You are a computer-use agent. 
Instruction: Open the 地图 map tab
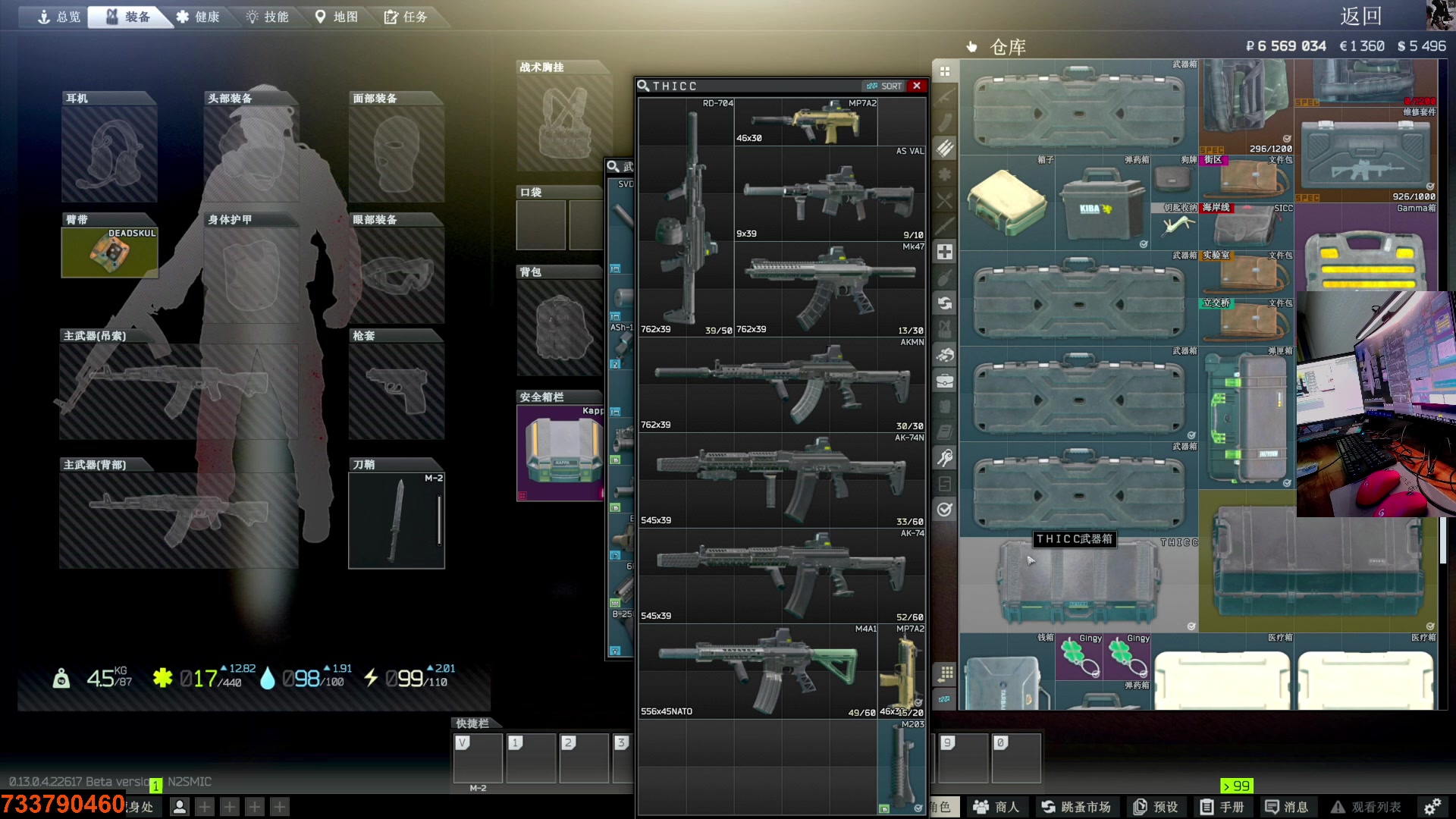[336, 17]
